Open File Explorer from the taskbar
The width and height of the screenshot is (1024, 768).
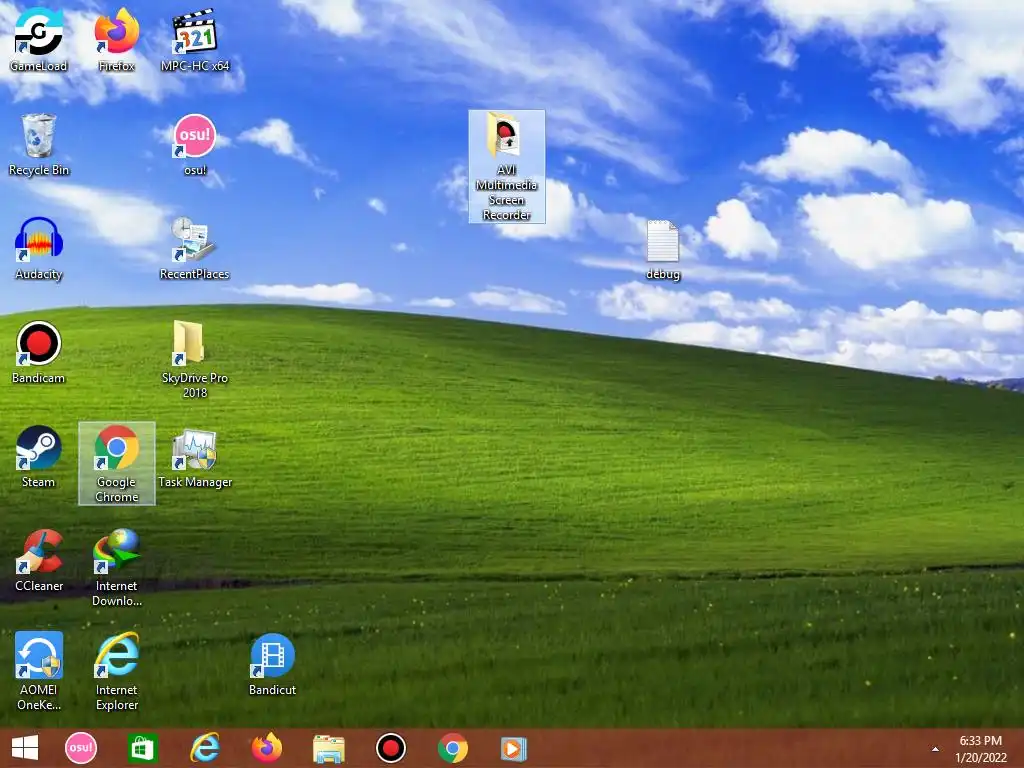(x=328, y=748)
